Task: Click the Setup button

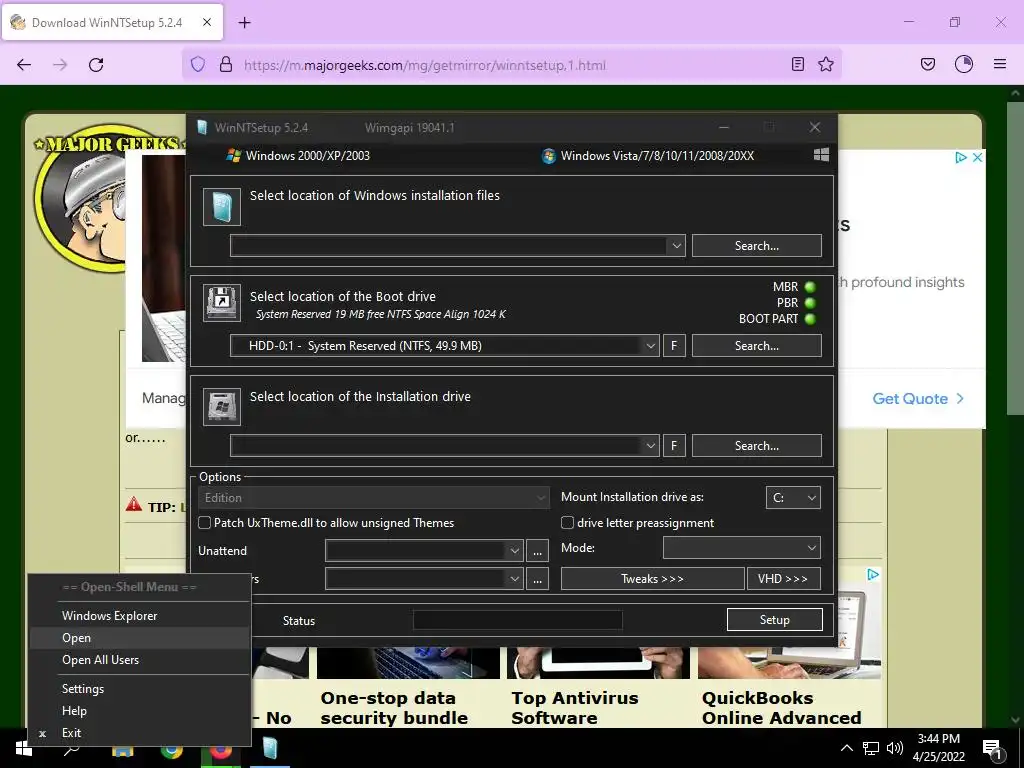Action: pyautogui.click(x=775, y=620)
